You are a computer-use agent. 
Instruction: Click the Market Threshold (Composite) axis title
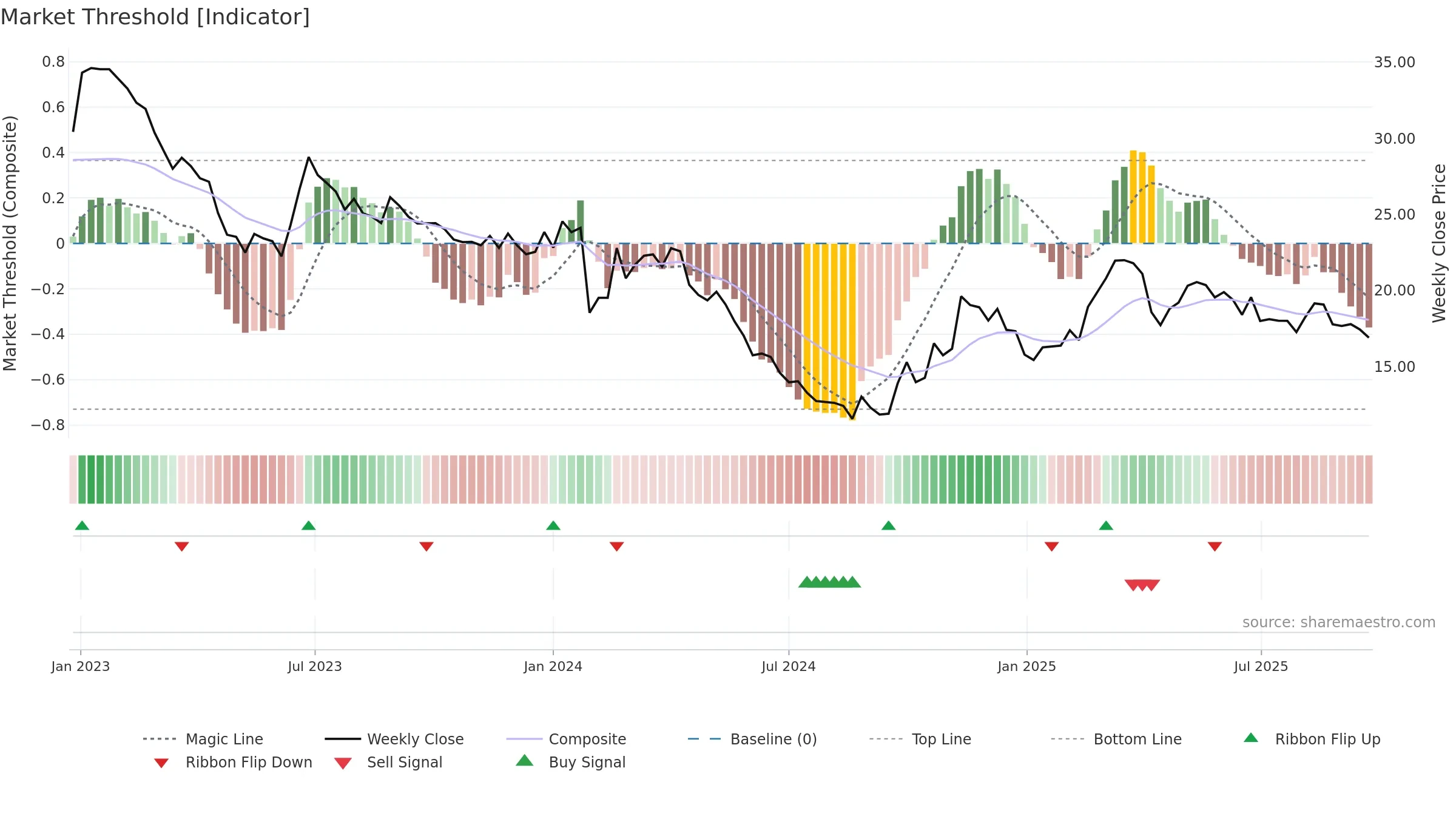point(10,243)
